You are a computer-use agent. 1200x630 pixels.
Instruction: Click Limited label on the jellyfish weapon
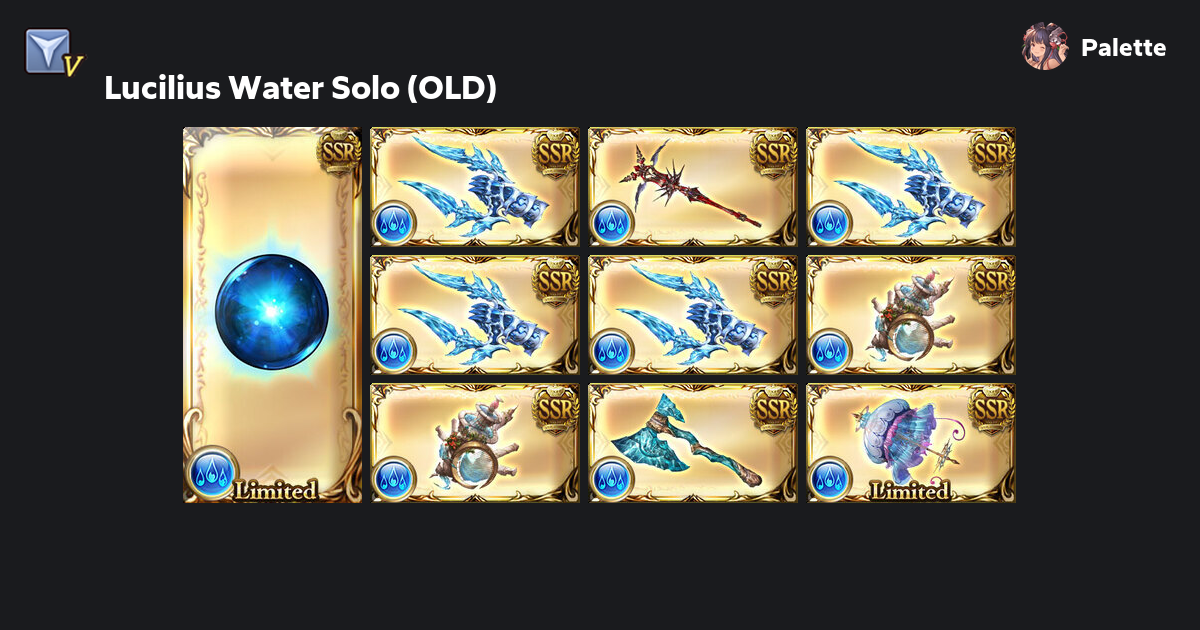[910, 491]
